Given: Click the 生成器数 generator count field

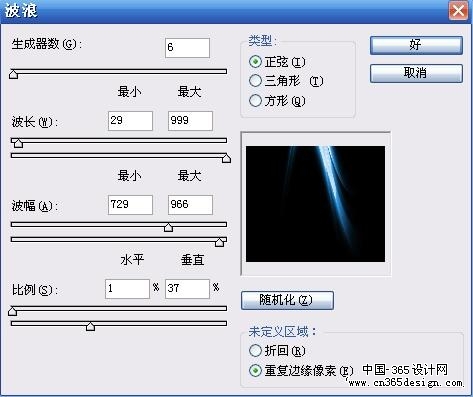Looking at the screenshot, I should 187,48.
